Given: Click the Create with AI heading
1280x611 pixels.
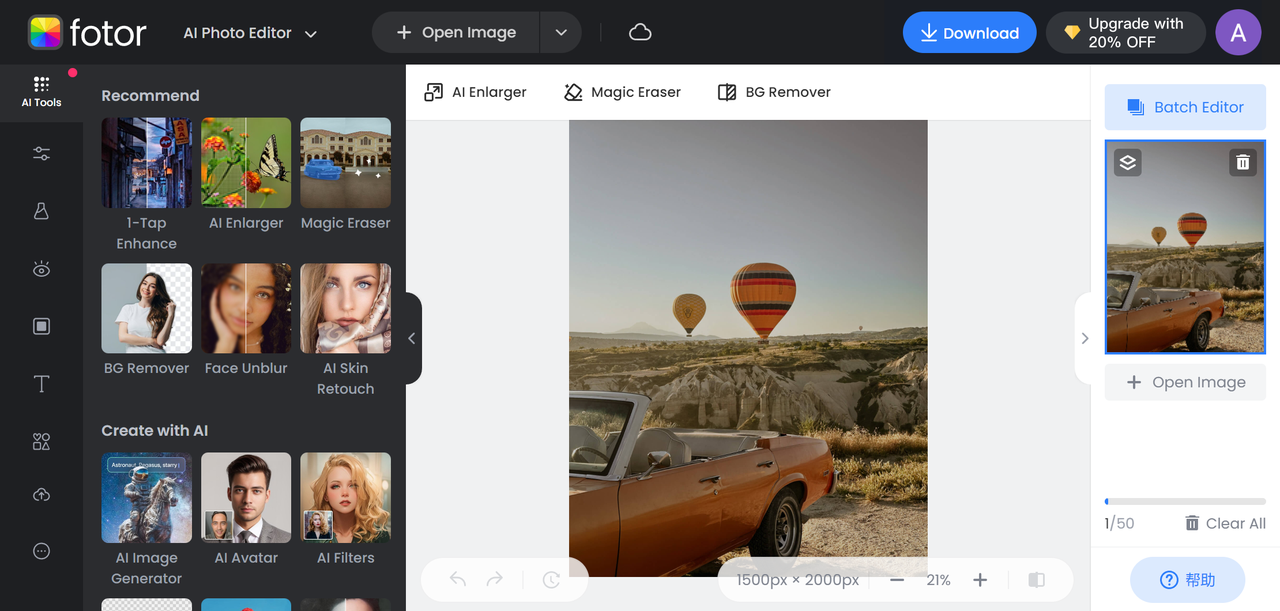Looking at the screenshot, I should point(155,430).
